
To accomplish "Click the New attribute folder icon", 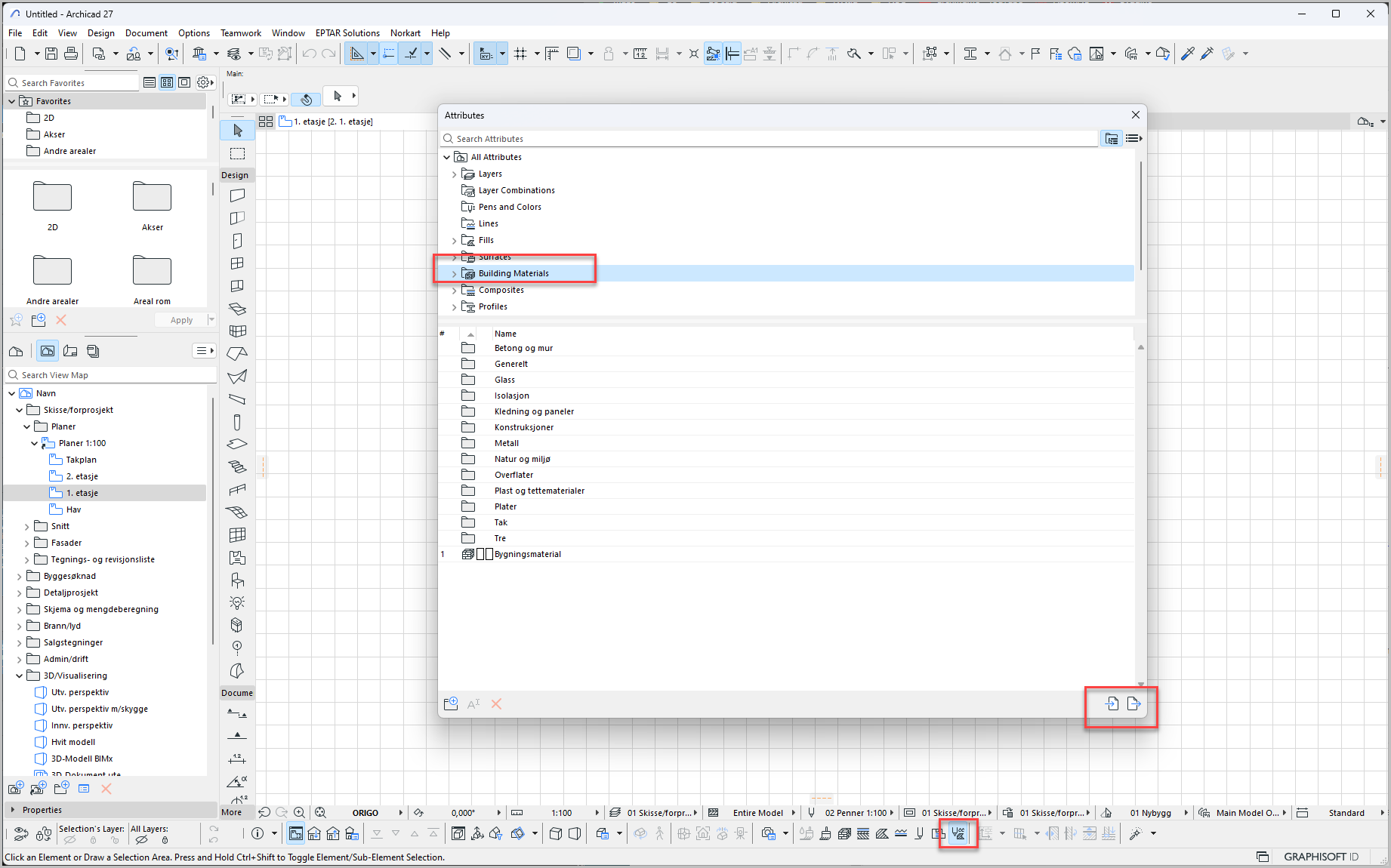I will 451,703.
